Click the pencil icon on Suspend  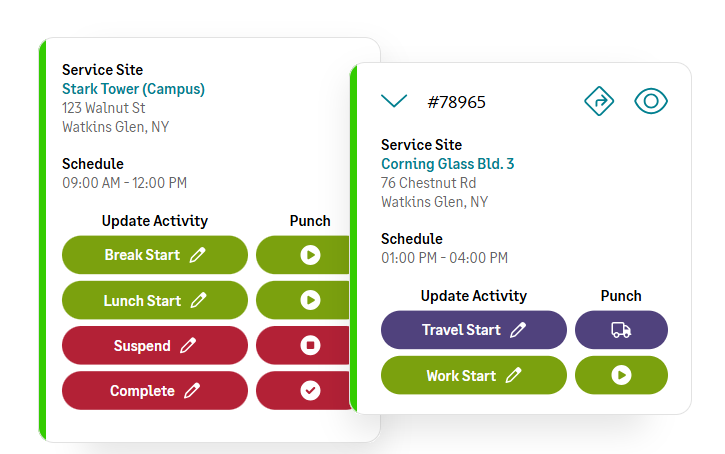coord(189,346)
